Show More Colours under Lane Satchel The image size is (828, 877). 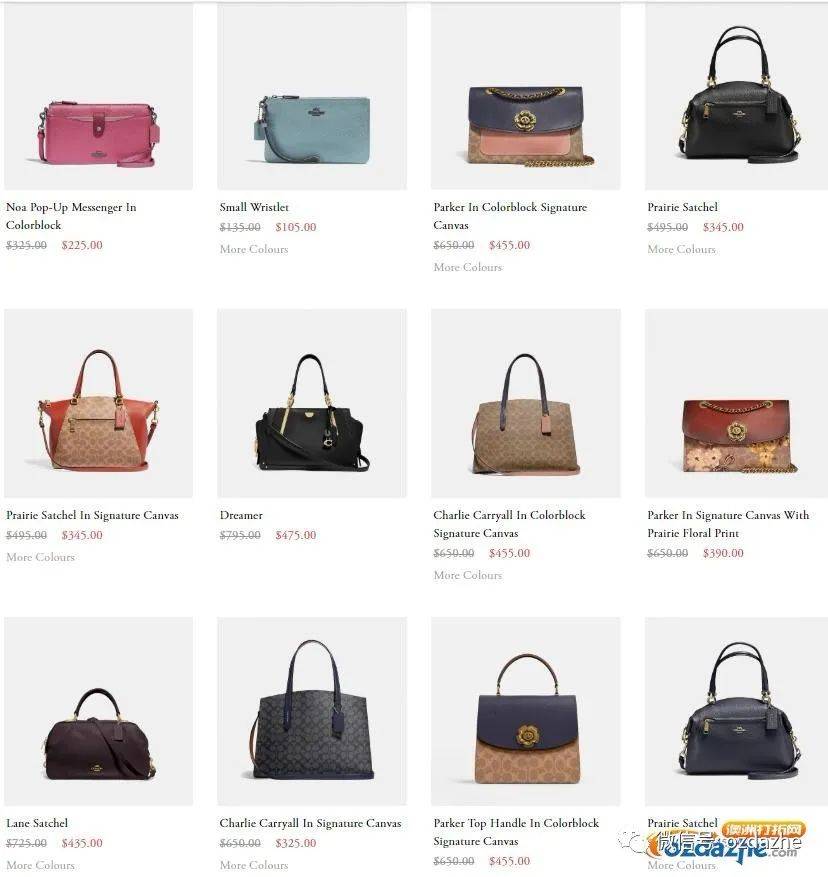40,865
